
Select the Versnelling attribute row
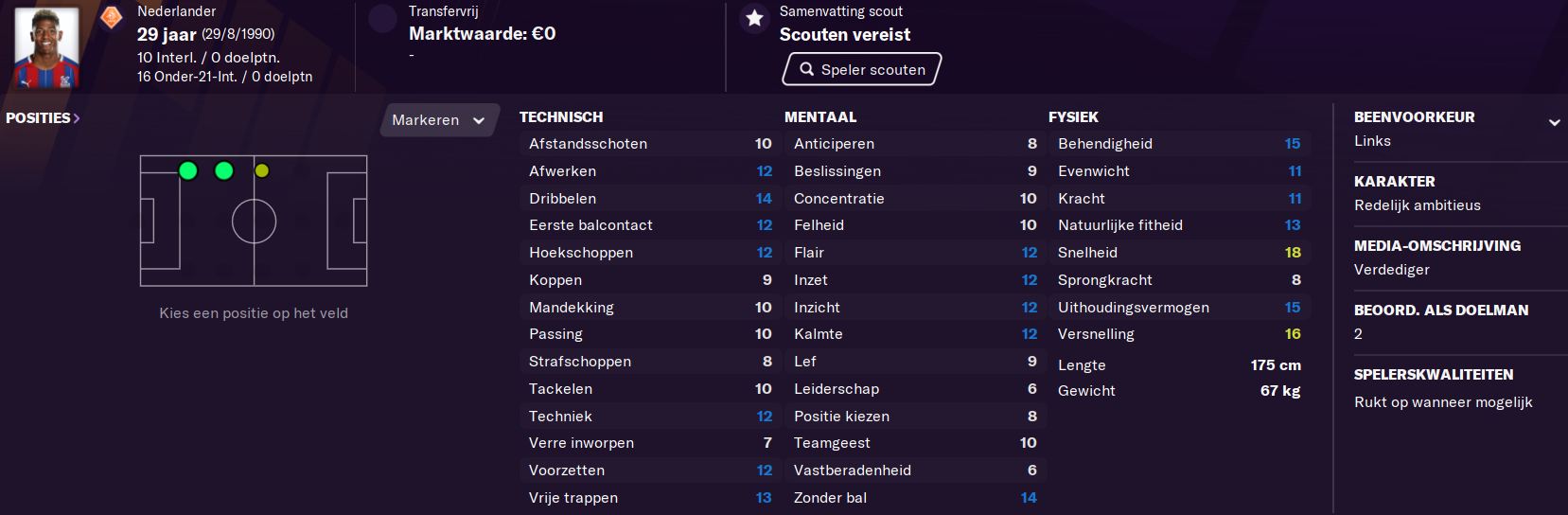[1179, 334]
